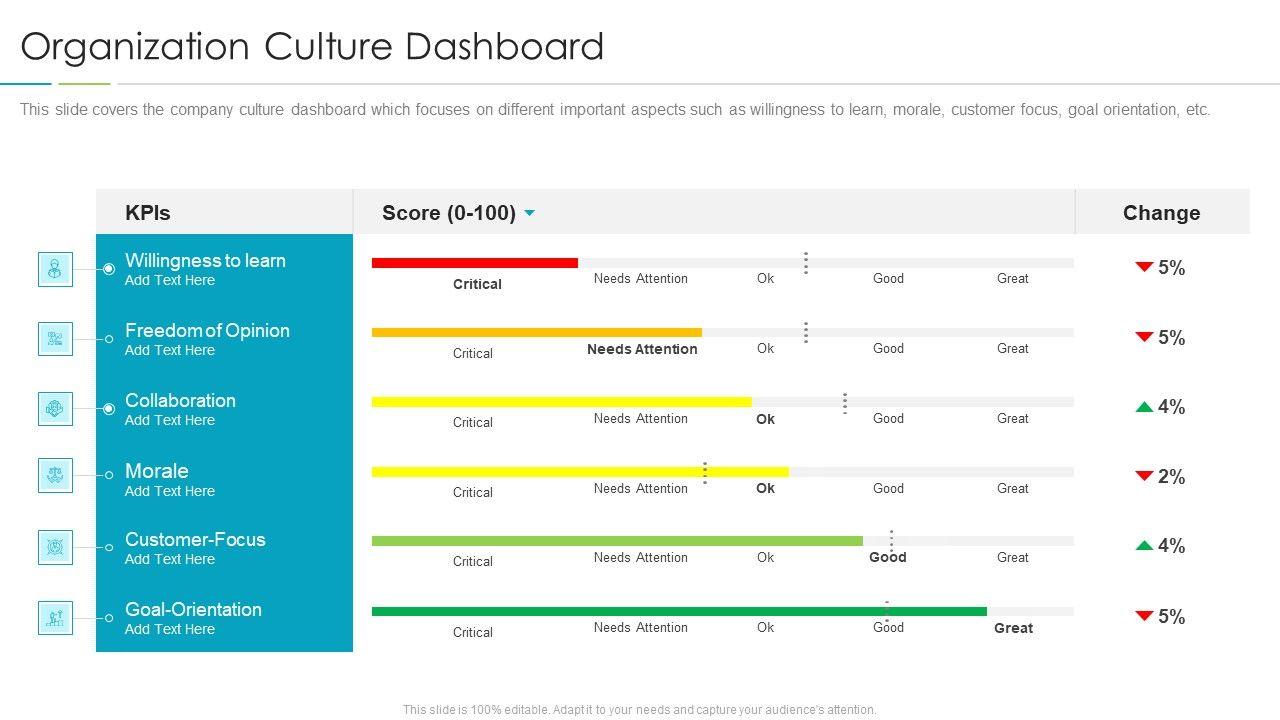Click the KPIs column header

(x=148, y=213)
